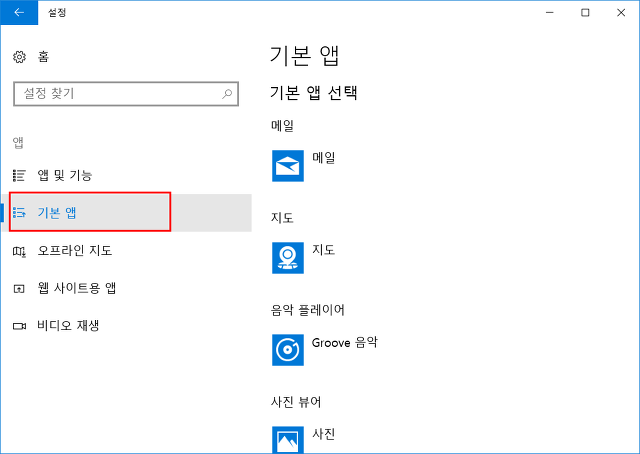640x454 pixels.
Task: Change default maps app labeled 지도
Action: (x=324, y=250)
